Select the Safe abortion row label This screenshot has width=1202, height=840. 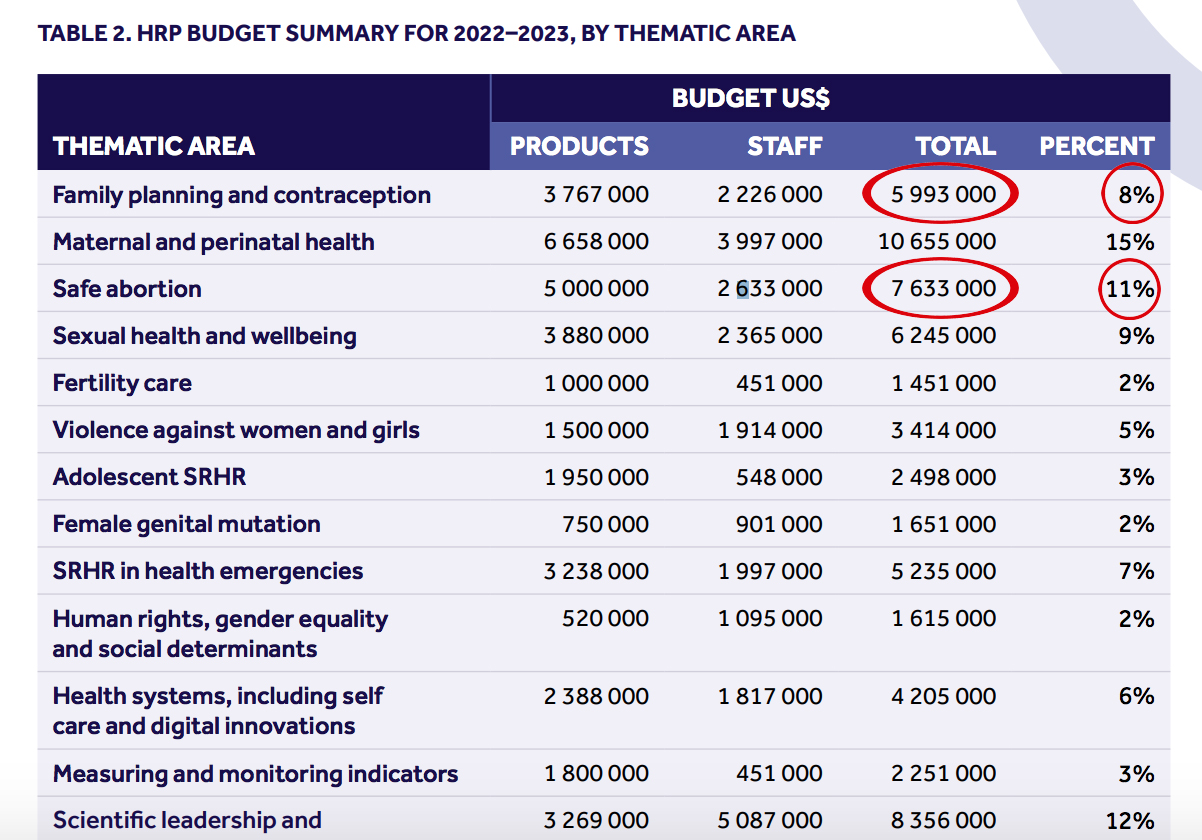click(x=127, y=289)
